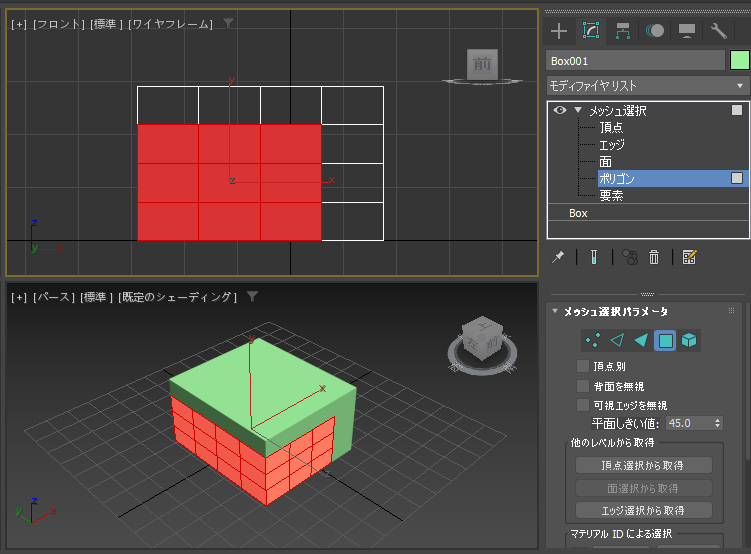Click the square marker beside メッシュ選択
751x554 pixels.
(737, 110)
